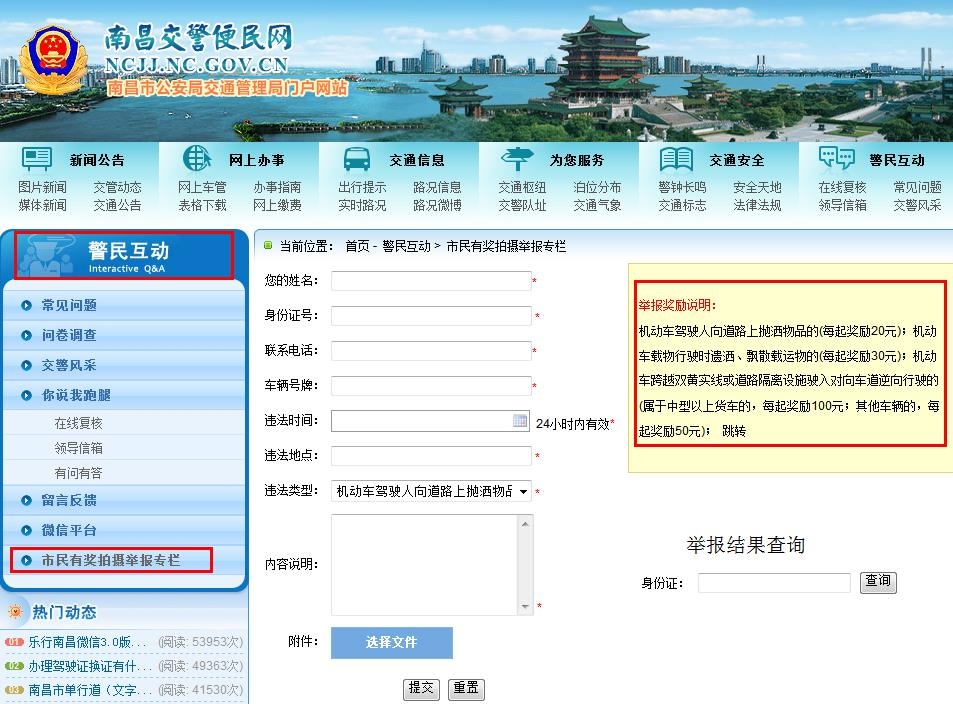Open the 交通气象 link

[597, 205]
